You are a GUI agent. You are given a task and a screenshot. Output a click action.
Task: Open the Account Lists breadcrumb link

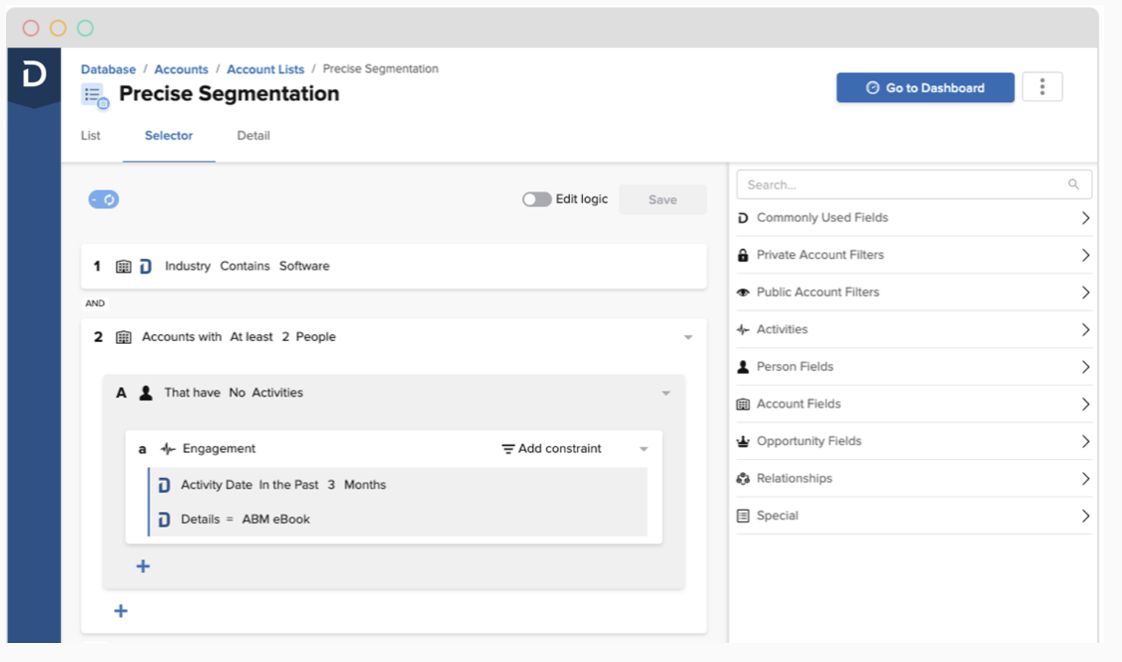[x=265, y=70]
